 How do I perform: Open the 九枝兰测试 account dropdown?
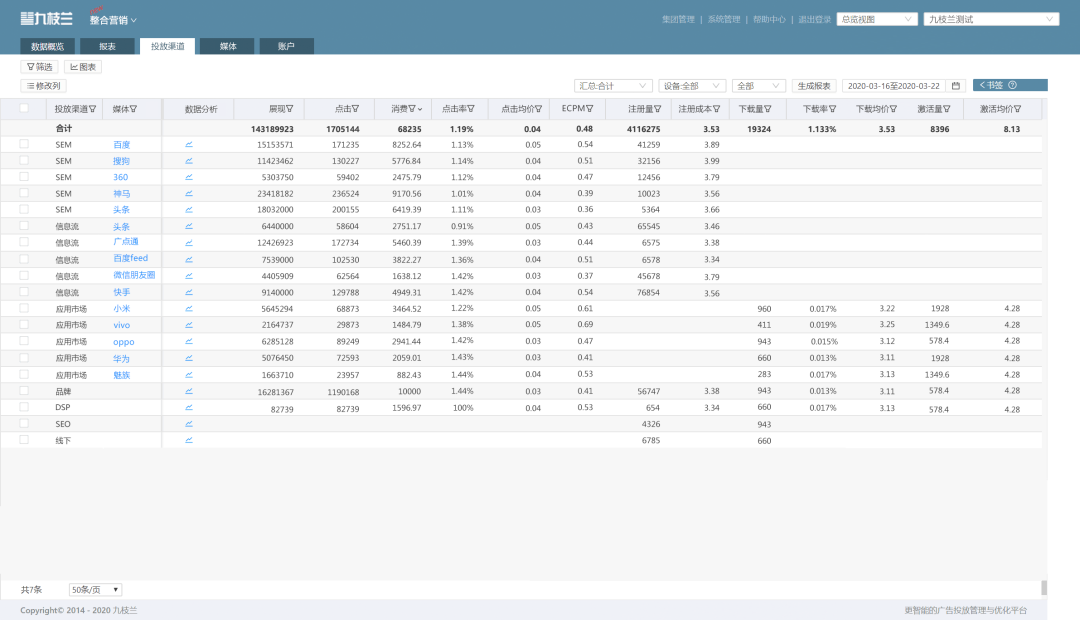click(992, 19)
